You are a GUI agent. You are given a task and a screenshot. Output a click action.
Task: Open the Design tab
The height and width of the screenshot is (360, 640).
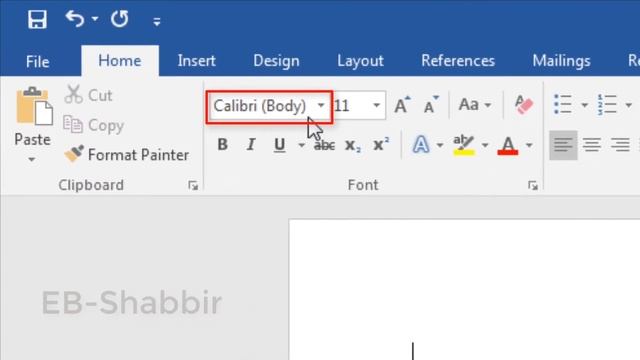click(276, 61)
